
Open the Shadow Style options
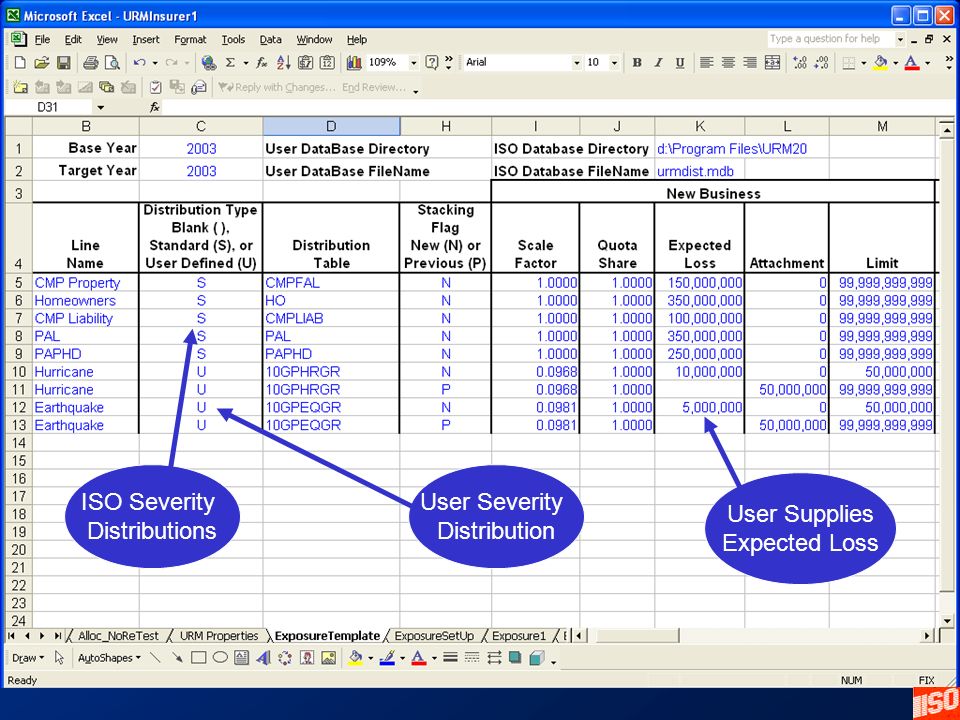pos(515,658)
